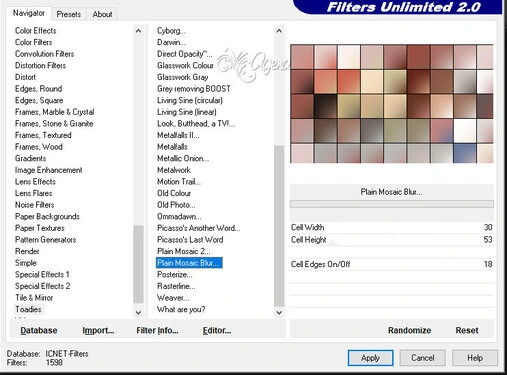Select the Pattern Generators category

coord(45,240)
